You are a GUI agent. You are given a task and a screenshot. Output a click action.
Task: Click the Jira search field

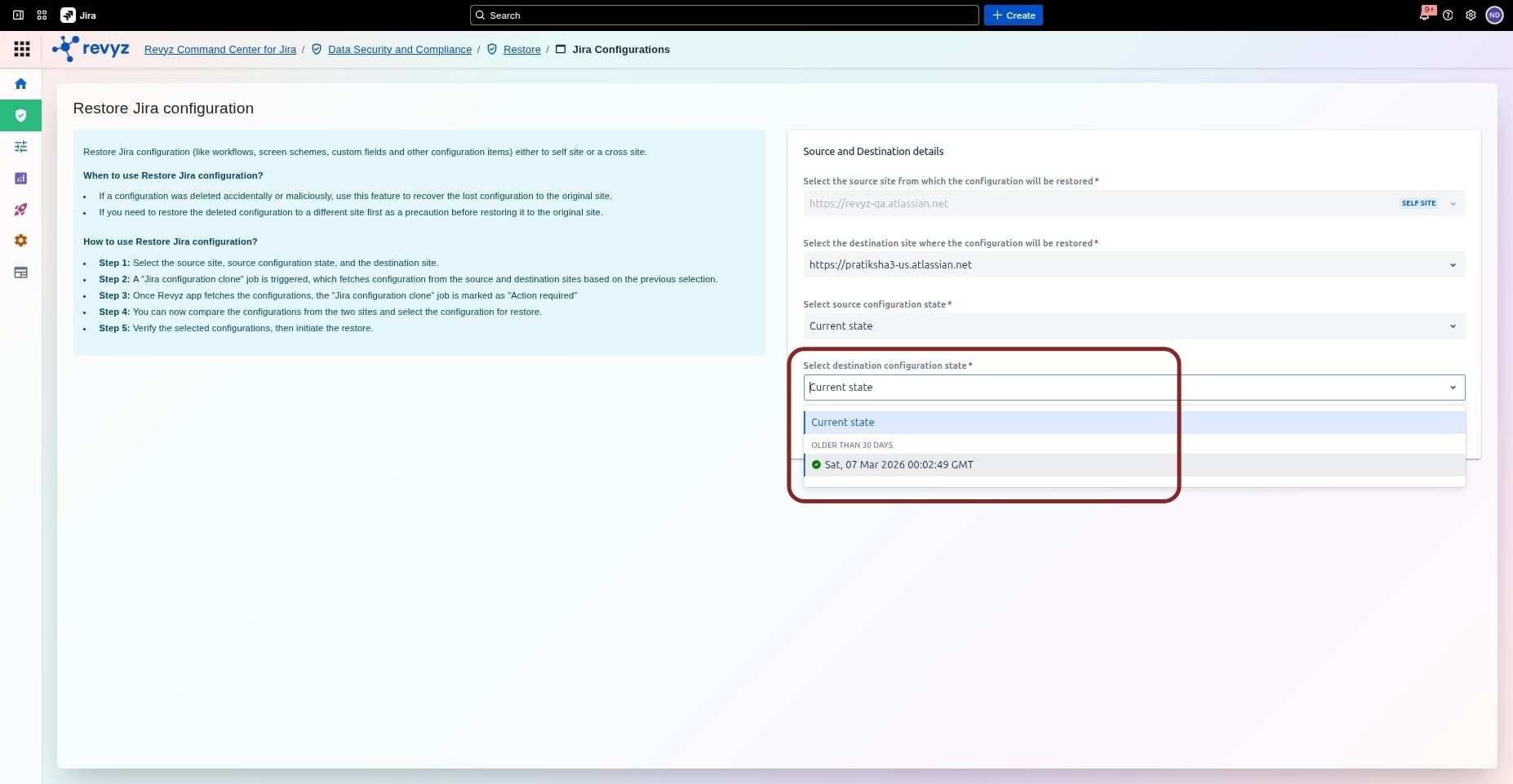click(724, 16)
